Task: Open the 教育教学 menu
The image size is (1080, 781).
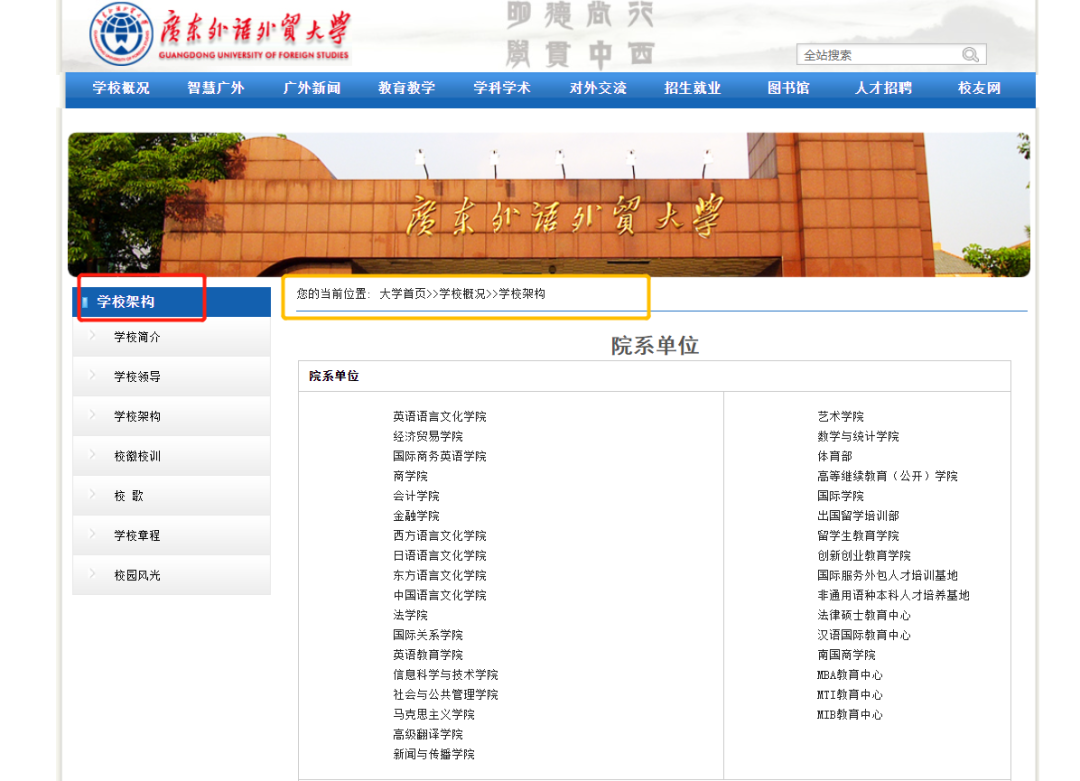Action: (406, 88)
